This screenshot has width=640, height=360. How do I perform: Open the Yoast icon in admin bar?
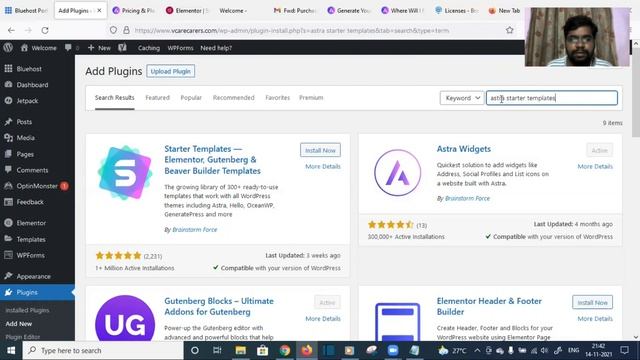[122, 48]
